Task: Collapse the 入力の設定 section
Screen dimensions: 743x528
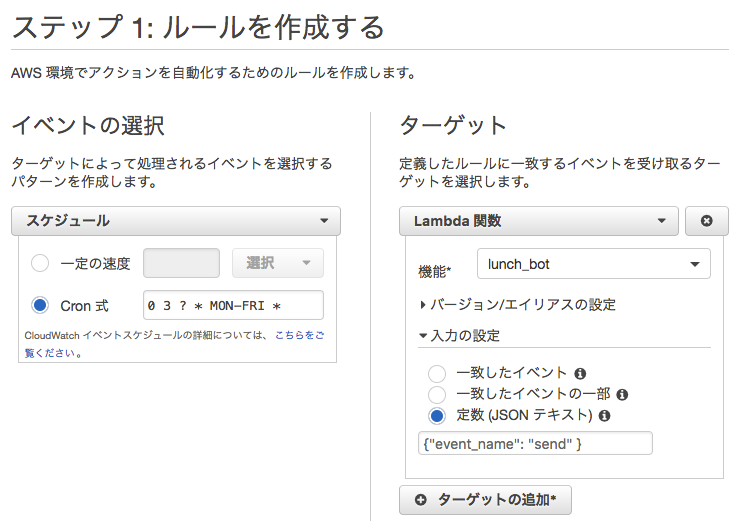Action: click(x=460, y=335)
